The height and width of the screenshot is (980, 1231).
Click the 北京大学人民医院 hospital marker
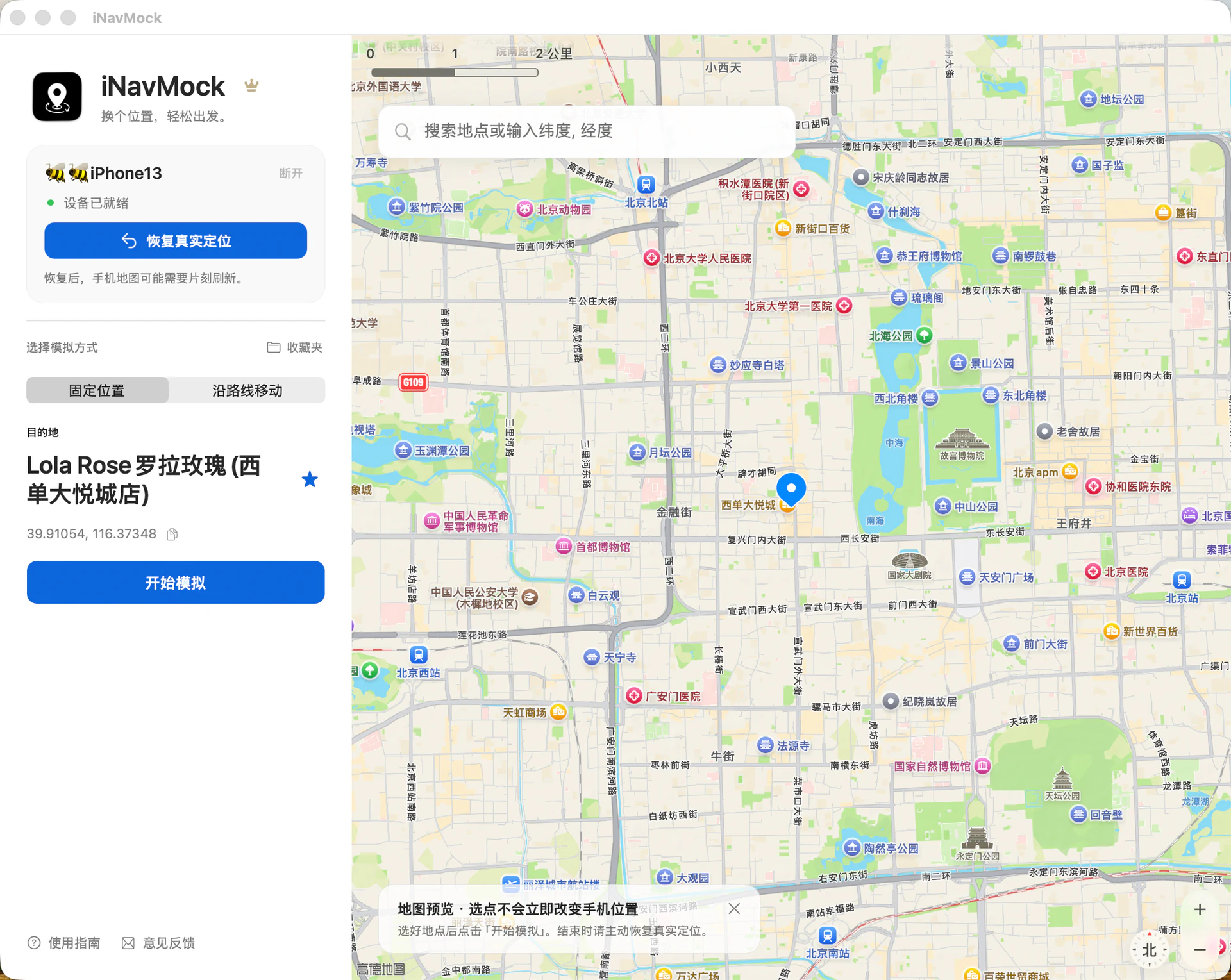pos(651,258)
